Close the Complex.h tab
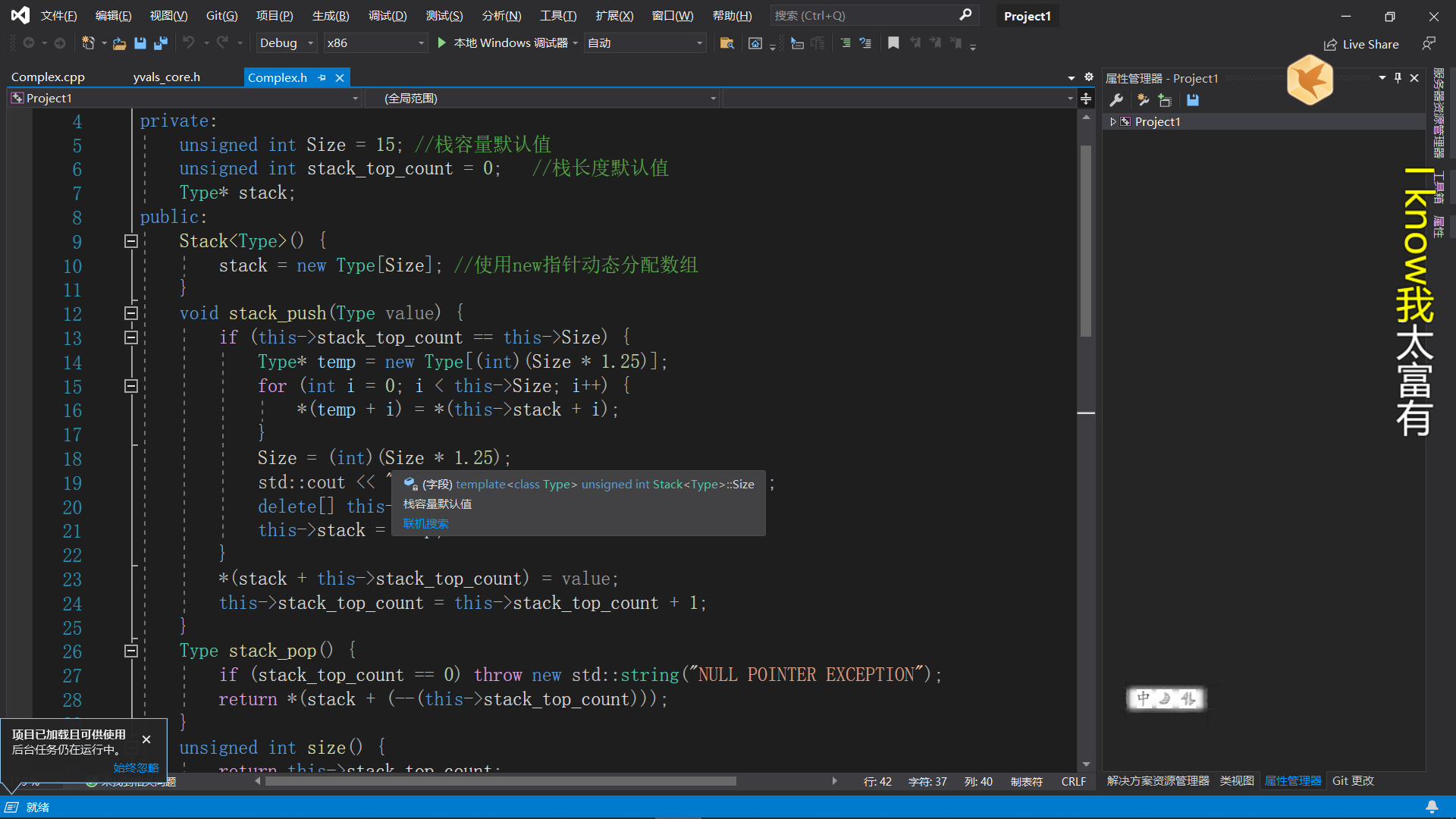Screen dimensions: 1456x819 pos(340,77)
